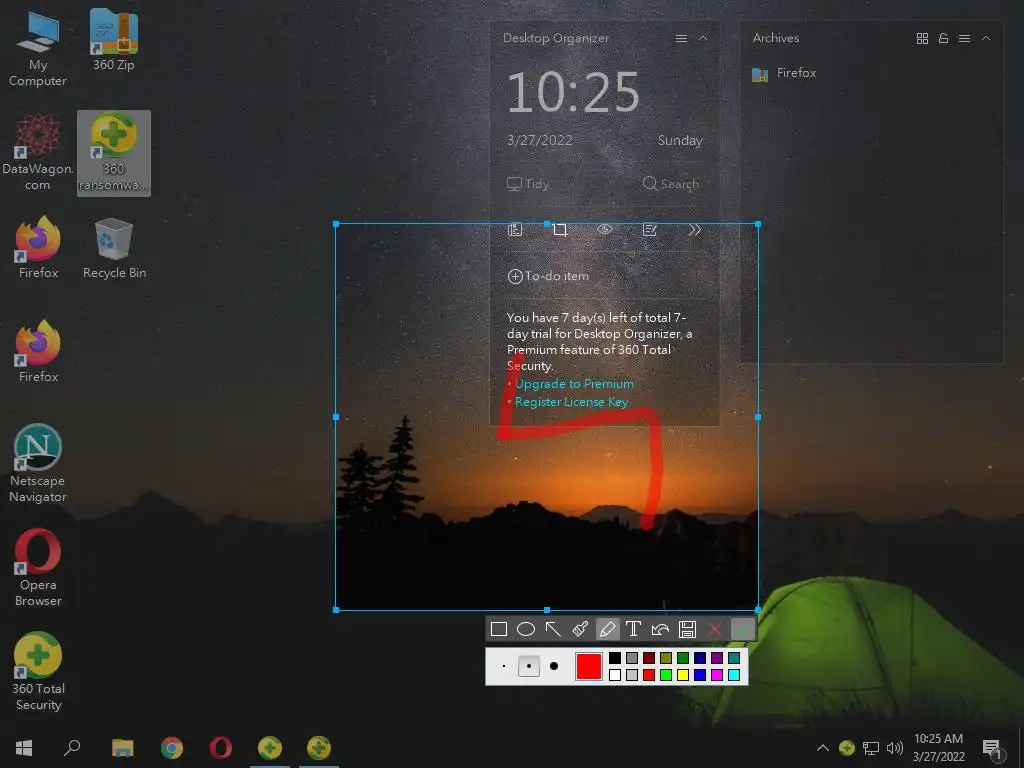Pick the olive color swatch

pos(665,658)
